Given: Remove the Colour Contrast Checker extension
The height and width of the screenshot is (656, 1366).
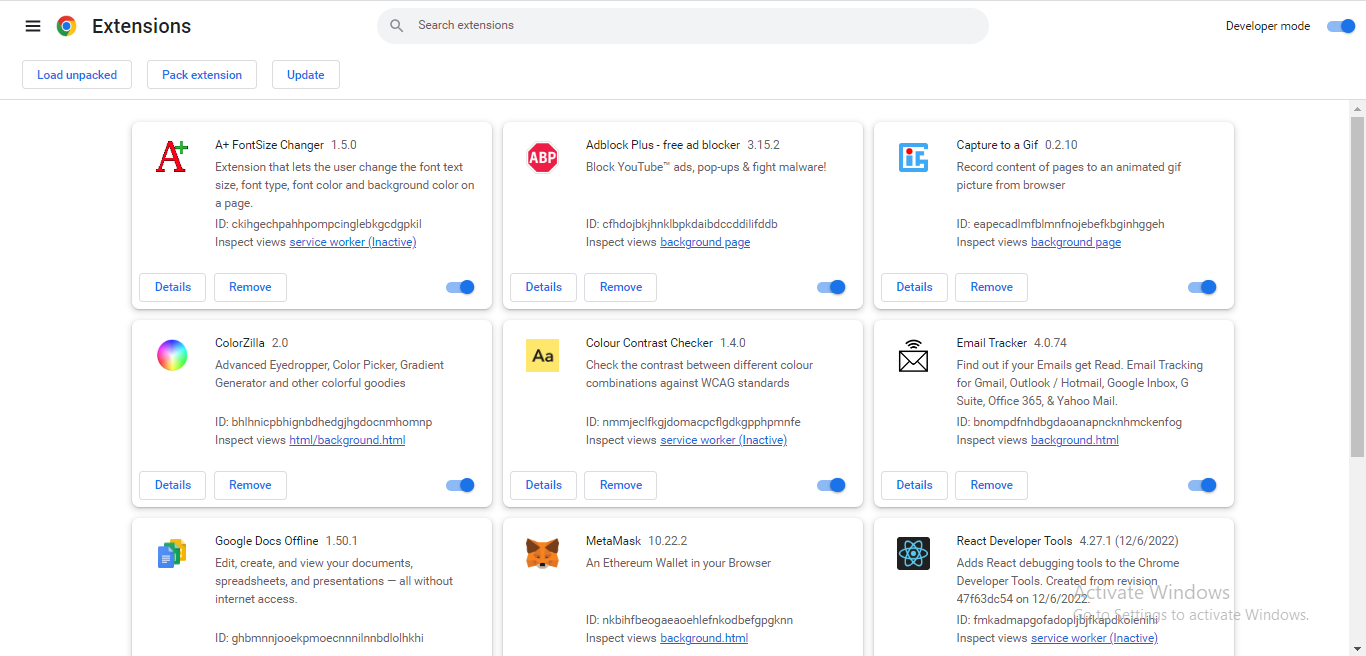Looking at the screenshot, I should click(x=621, y=485).
